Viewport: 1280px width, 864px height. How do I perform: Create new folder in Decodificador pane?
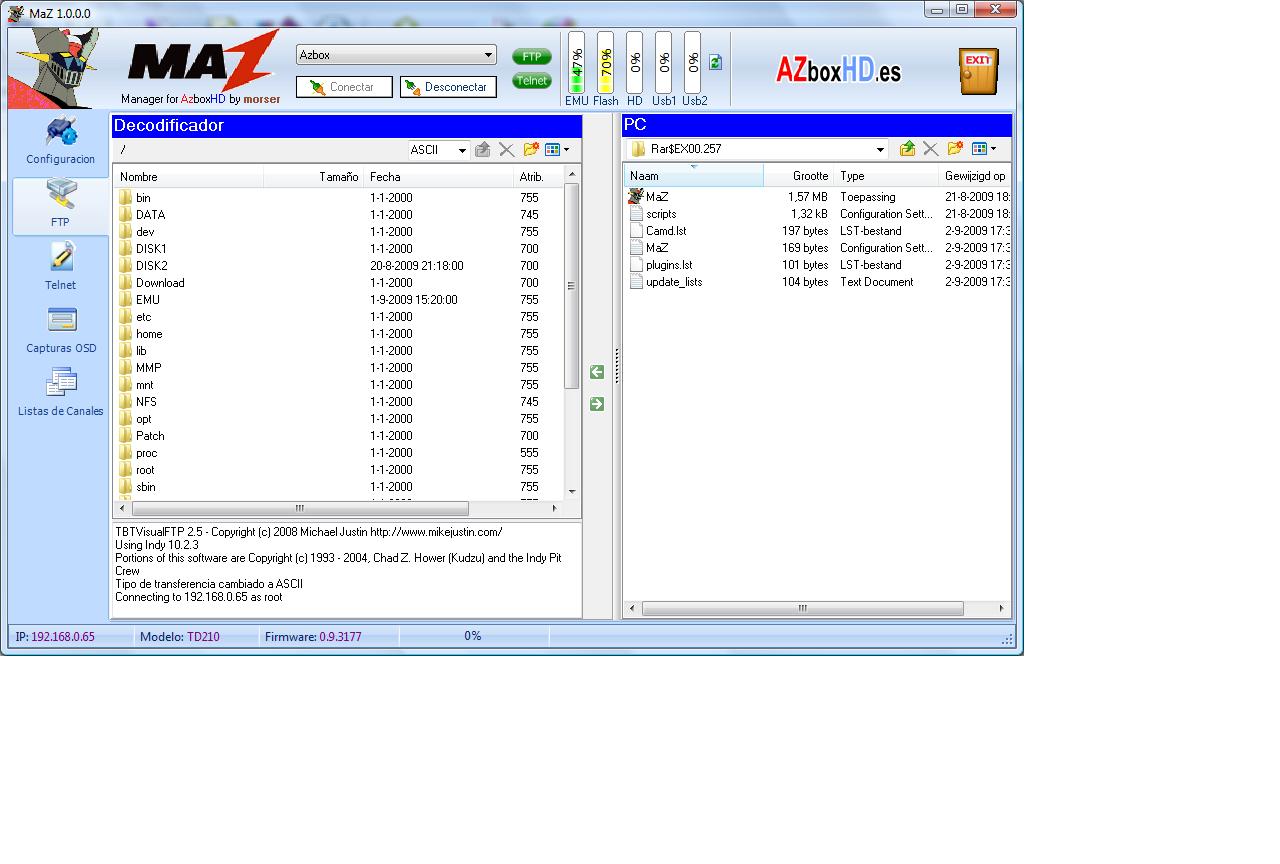(531, 150)
